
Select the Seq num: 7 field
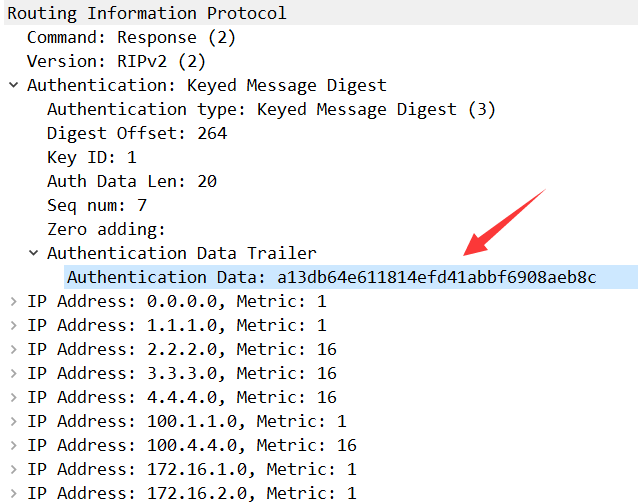click(x=97, y=205)
